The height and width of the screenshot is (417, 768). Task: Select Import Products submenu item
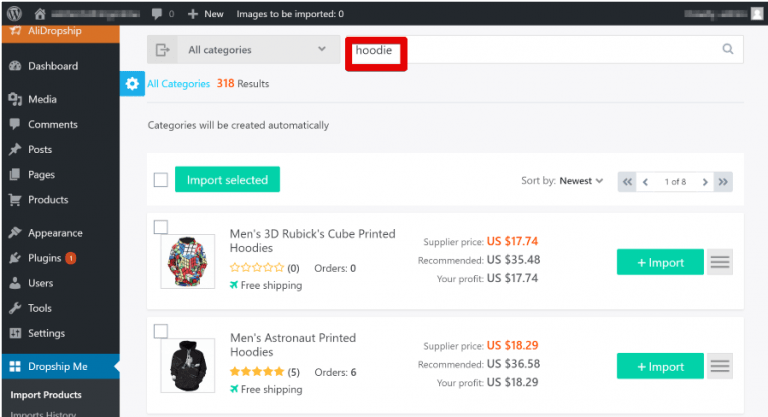tap(46, 395)
